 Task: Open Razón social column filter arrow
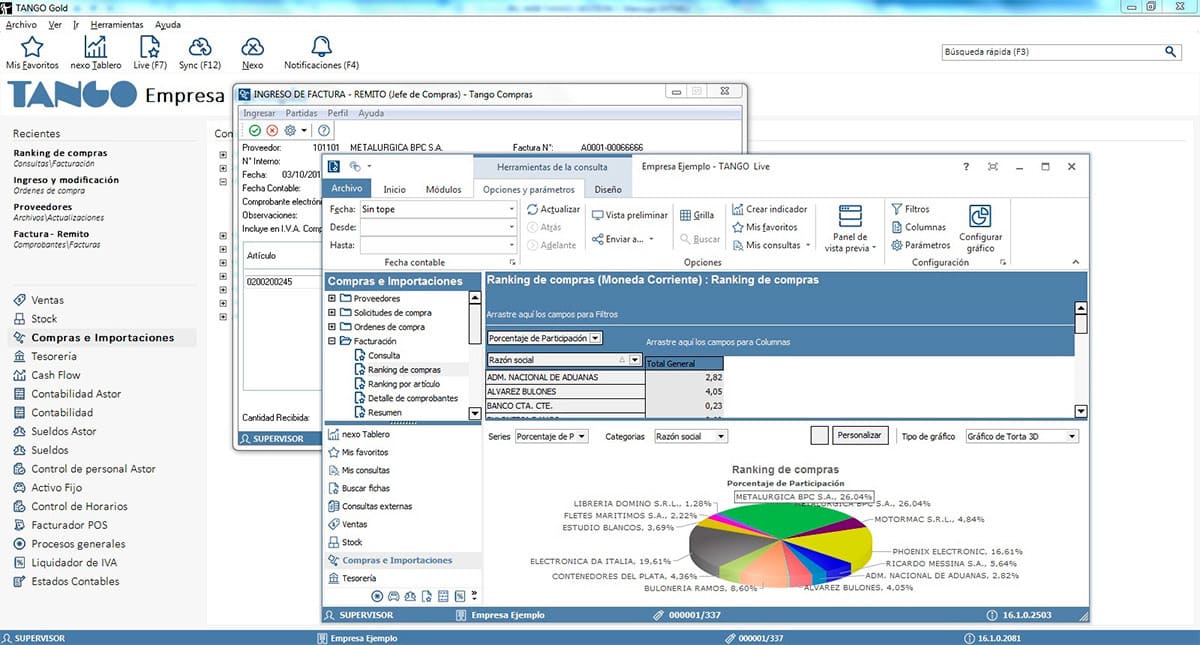[635, 360]
